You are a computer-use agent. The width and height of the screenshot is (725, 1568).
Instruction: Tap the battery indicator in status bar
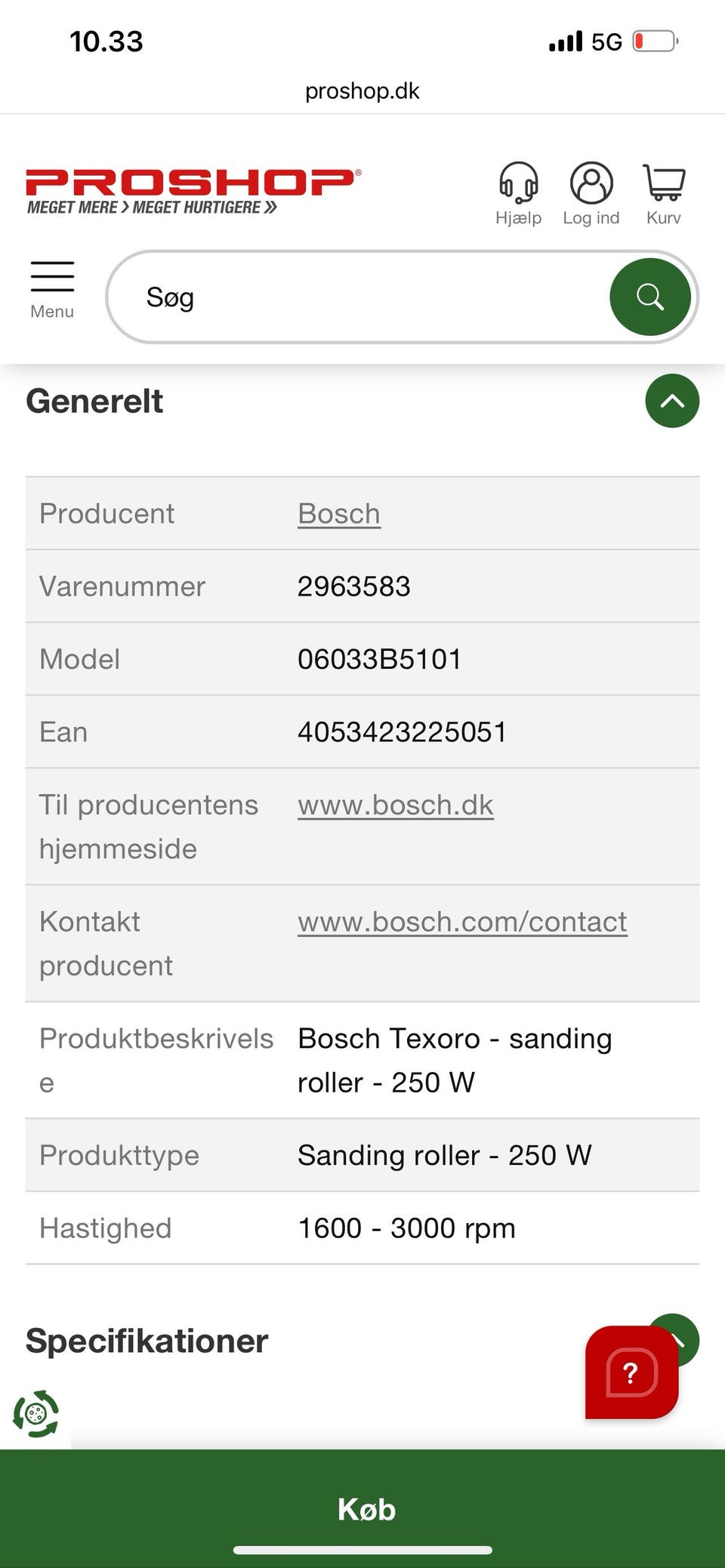(x=654, y=41)
